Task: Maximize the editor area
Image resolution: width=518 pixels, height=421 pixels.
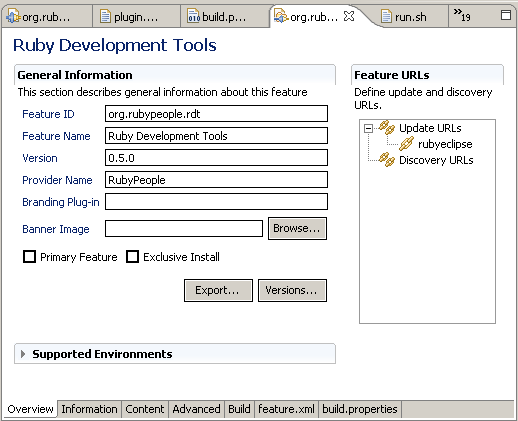Action: click(506, 15)
